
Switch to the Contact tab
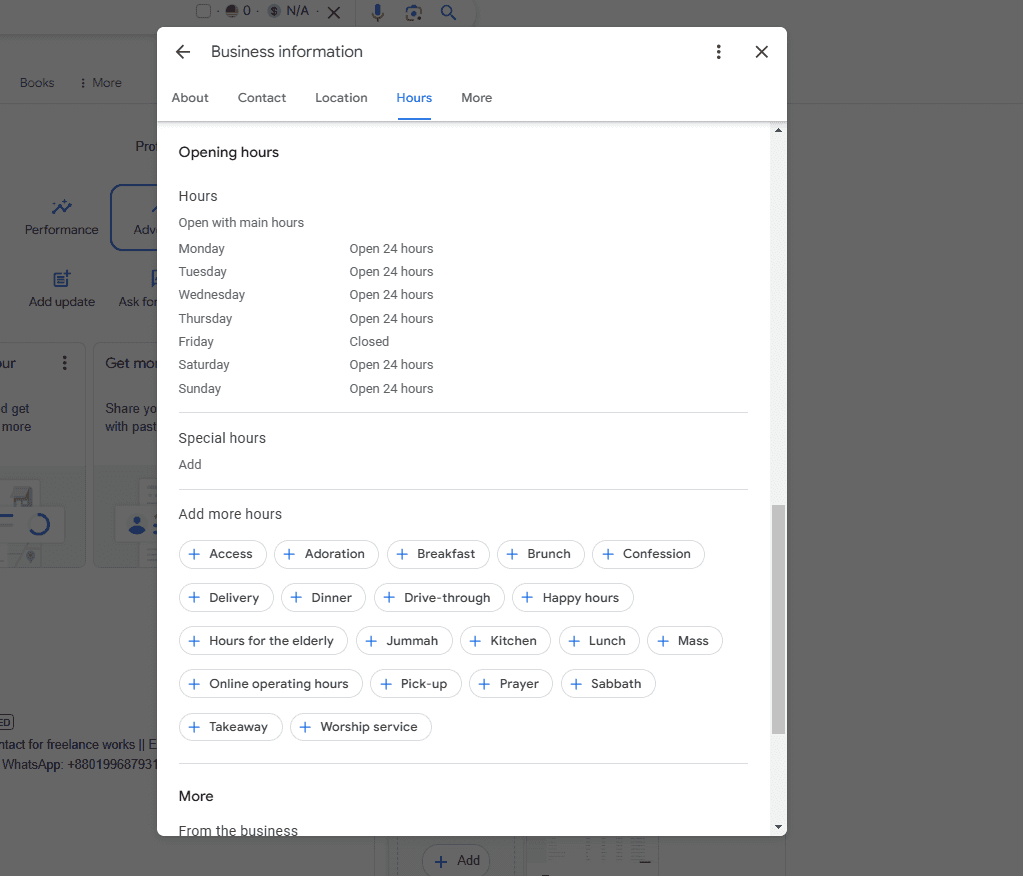[x=262, y=98]
